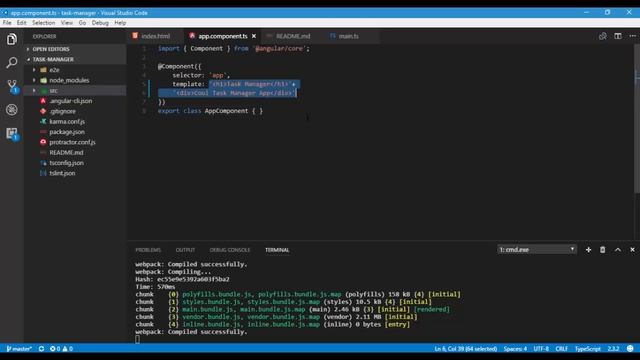640x360 pixels.
Task: Click CRLF end-of-line setting
Action: 562,349
